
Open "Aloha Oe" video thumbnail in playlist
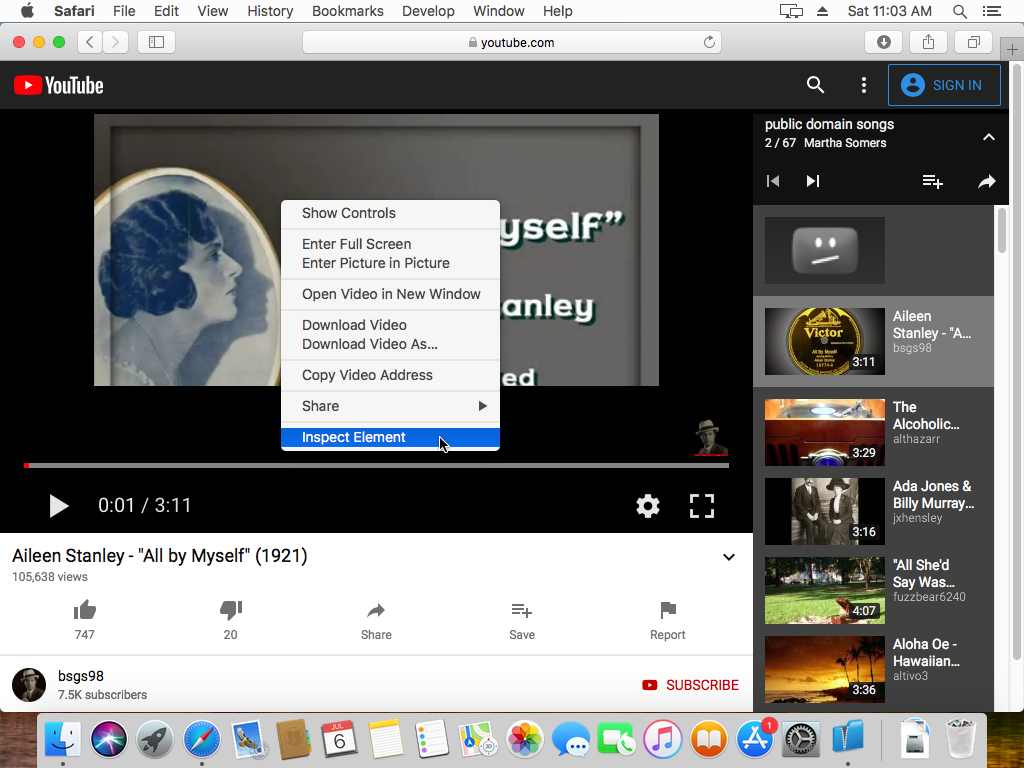coord(824,669)
